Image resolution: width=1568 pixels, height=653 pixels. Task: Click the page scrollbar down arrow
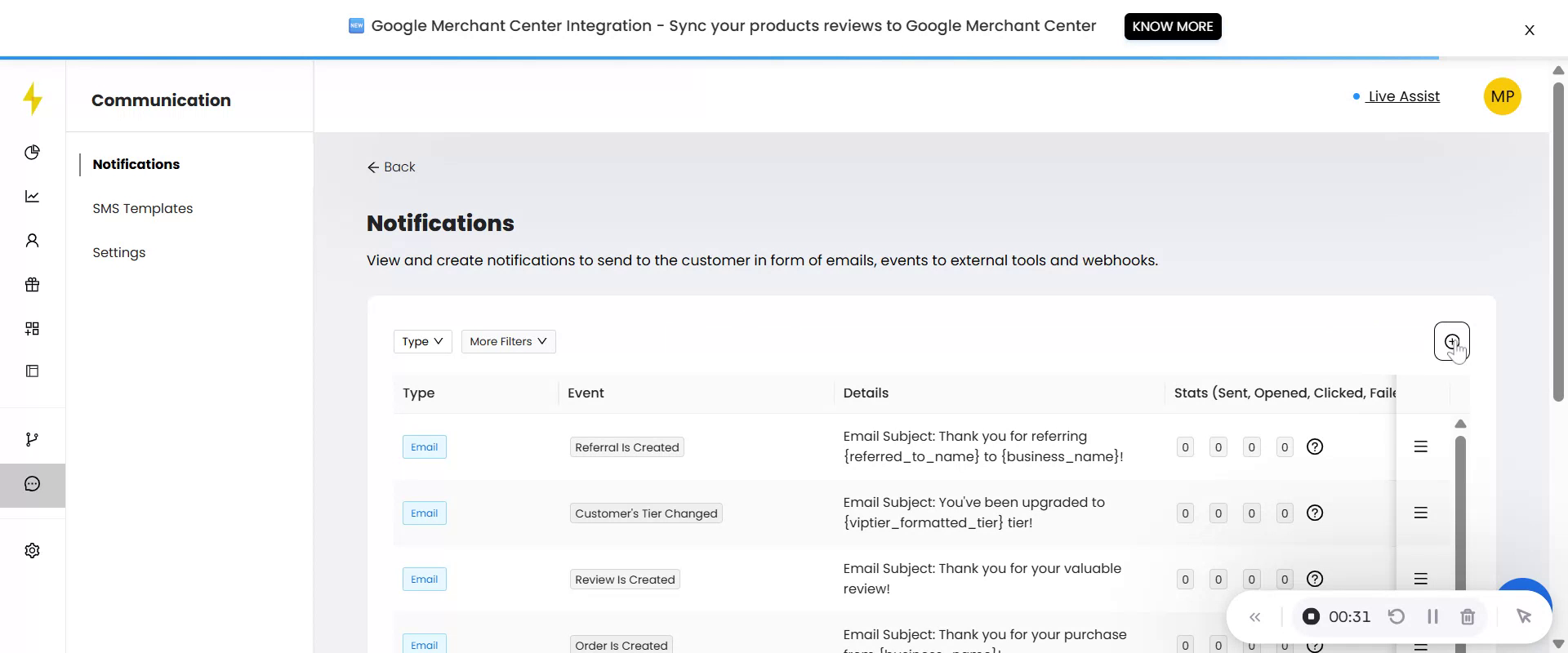point(1558,643)
